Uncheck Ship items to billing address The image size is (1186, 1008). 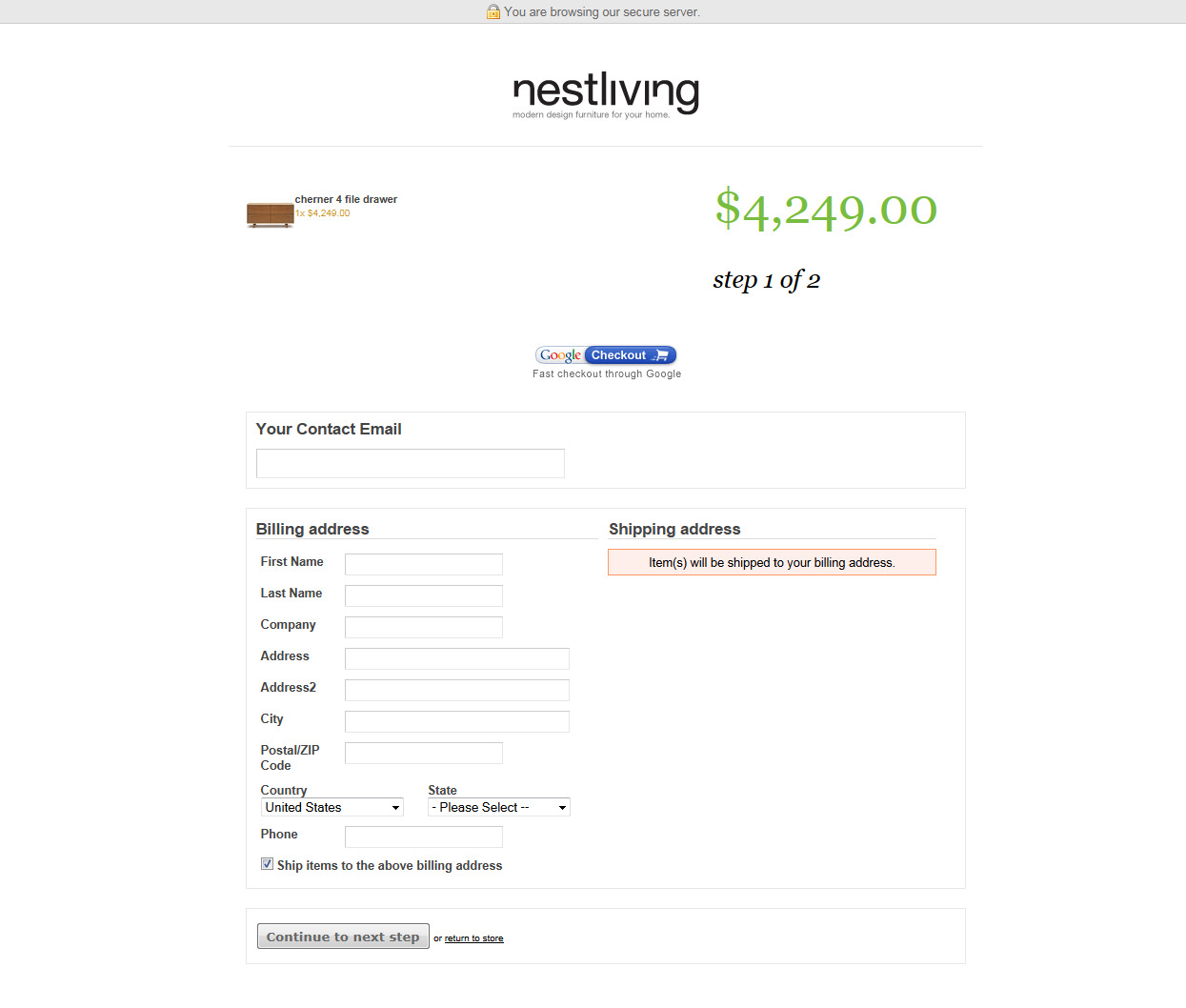[x=268, y=864]
